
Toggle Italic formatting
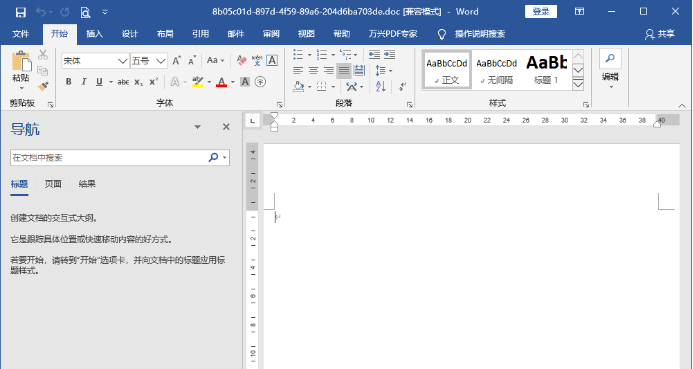[x=84, y=82]
